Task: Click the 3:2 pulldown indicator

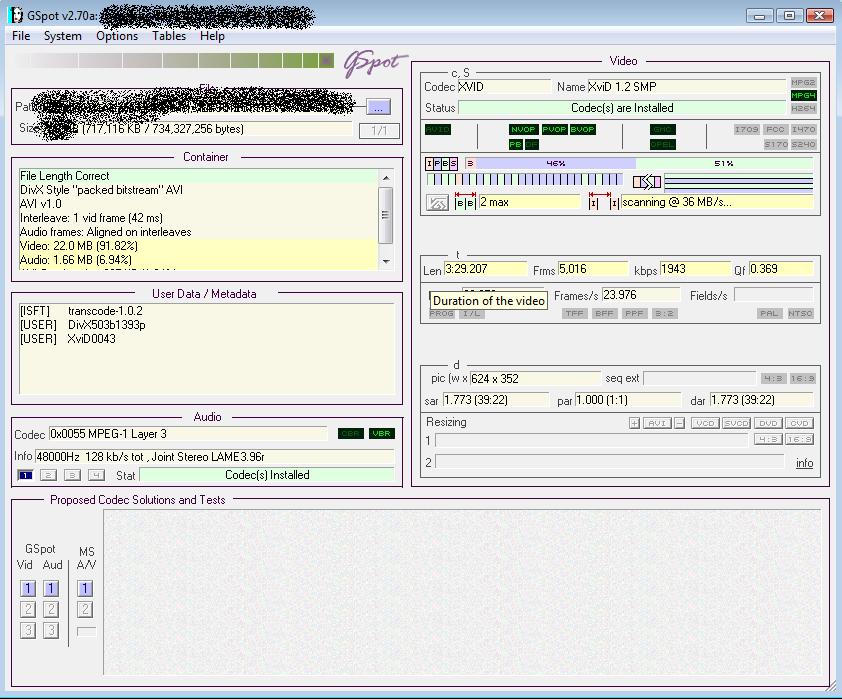Action: tap(664, 314)
